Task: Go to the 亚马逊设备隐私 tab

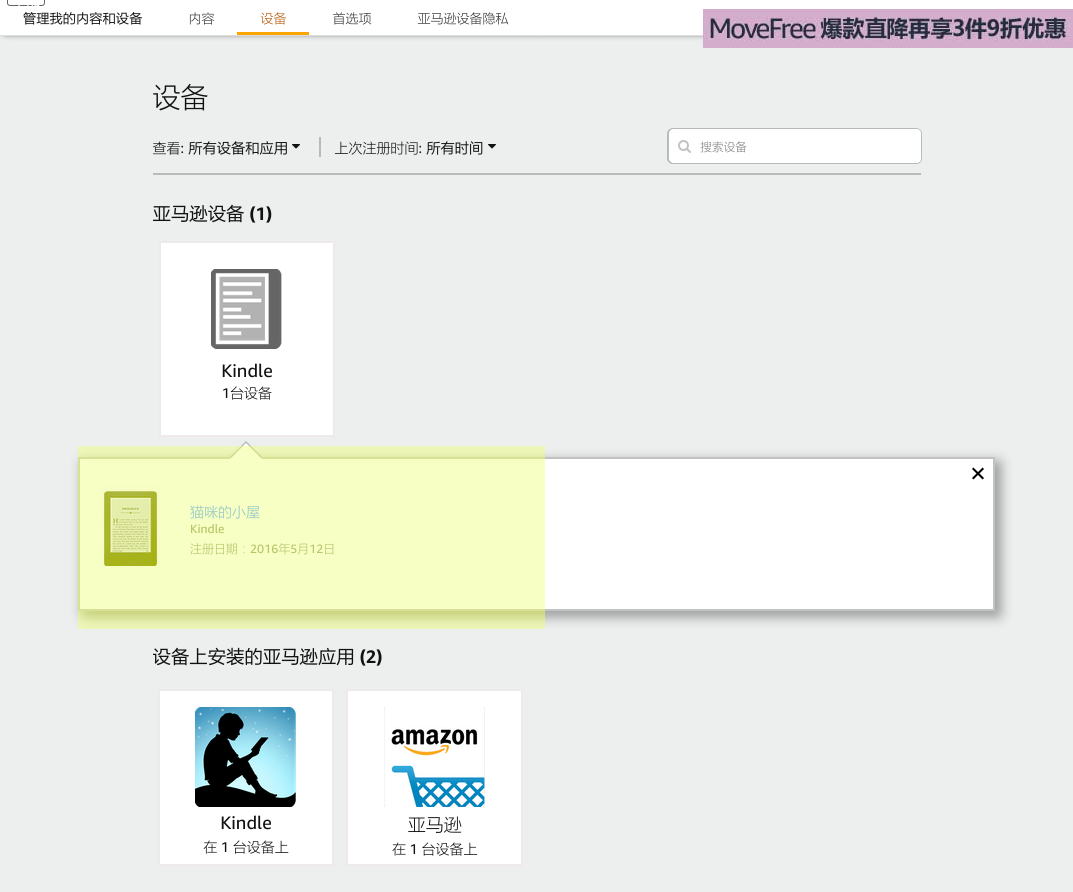Action: click(463, 19)
